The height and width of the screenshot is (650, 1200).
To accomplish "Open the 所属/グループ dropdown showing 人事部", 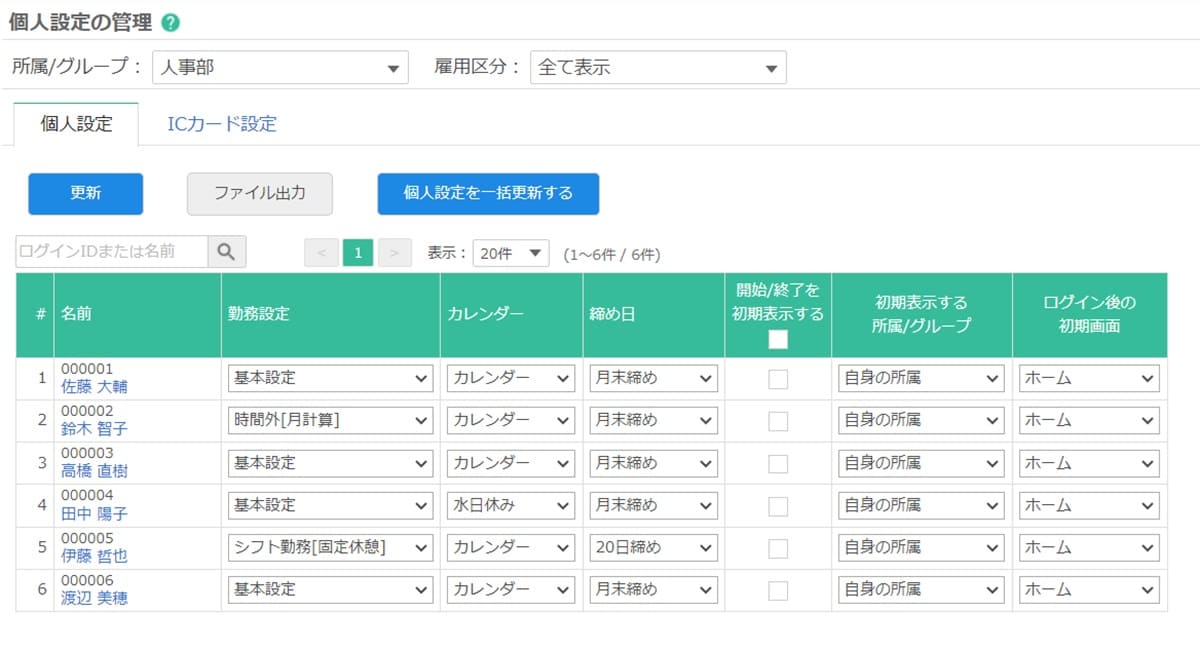I will tap(280, 68).
